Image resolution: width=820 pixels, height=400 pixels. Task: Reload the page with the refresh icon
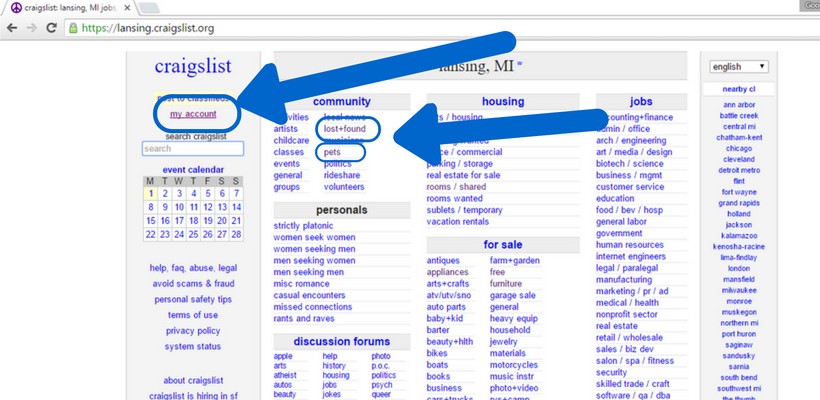click(x=51, y=28)
